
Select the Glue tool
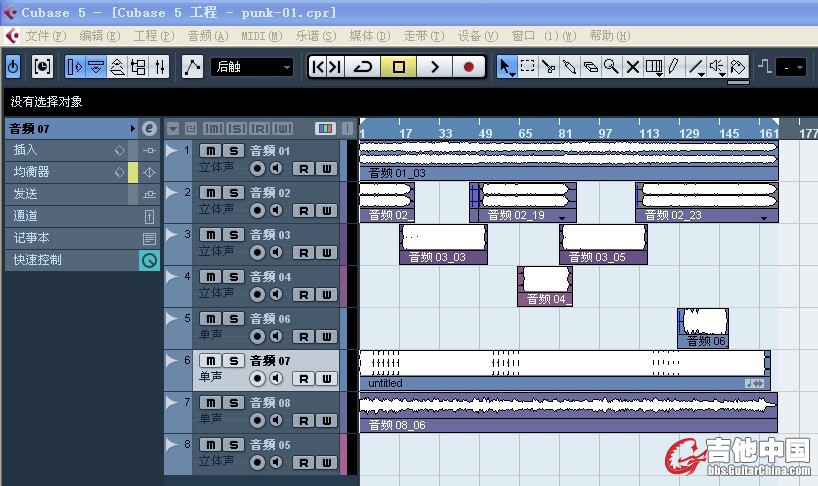pos(569,67)
